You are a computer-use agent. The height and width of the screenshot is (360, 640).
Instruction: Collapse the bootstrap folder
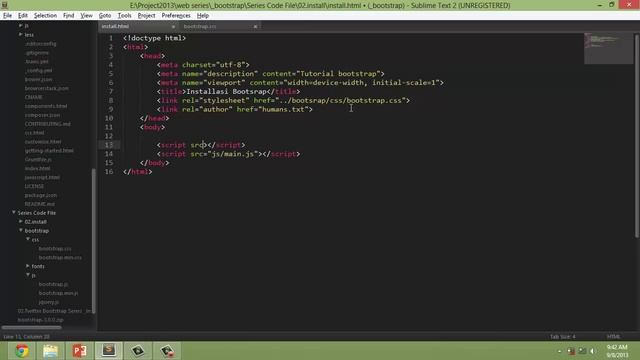[21, 231]
